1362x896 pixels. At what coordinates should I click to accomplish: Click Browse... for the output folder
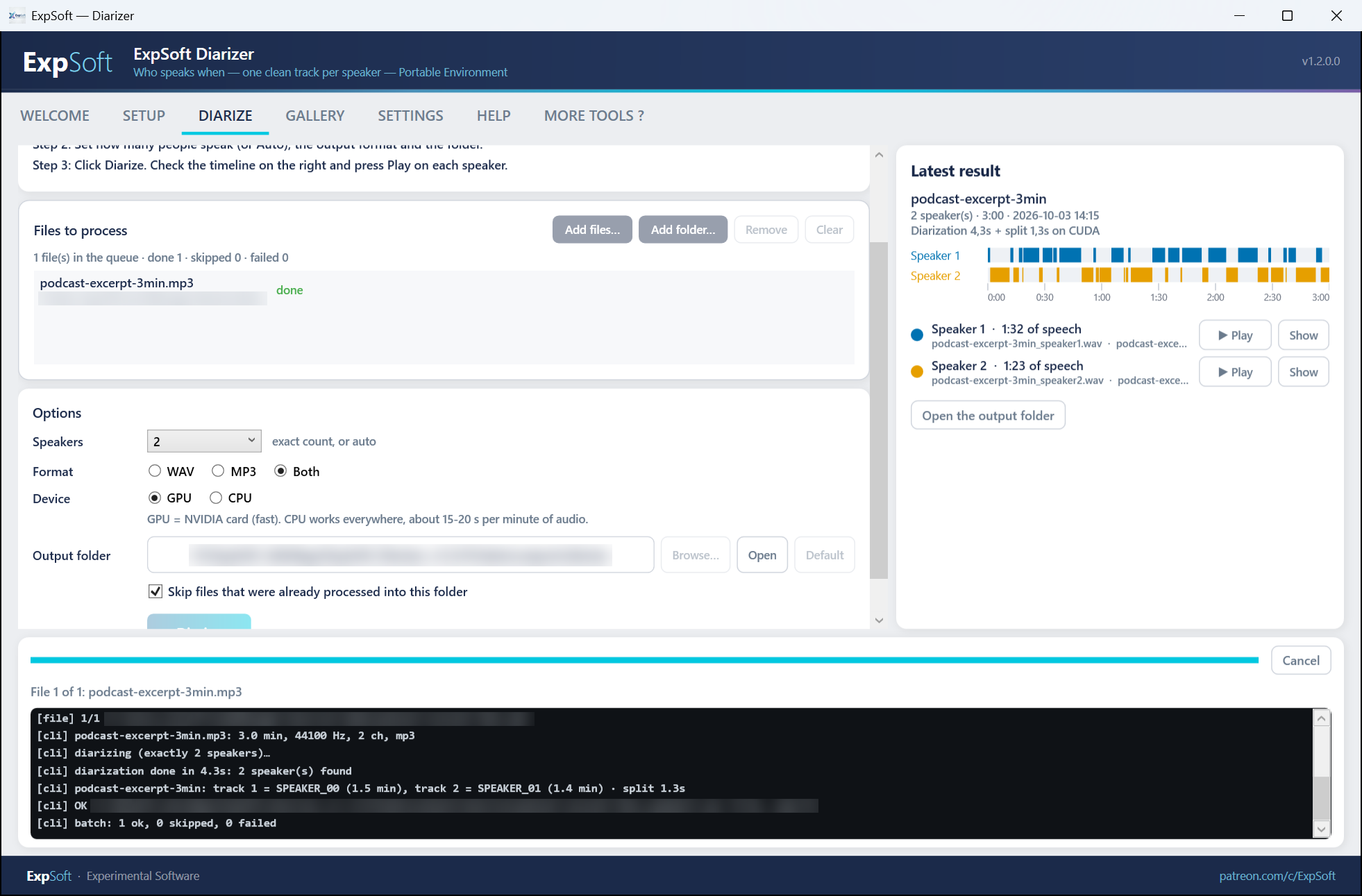696,555
